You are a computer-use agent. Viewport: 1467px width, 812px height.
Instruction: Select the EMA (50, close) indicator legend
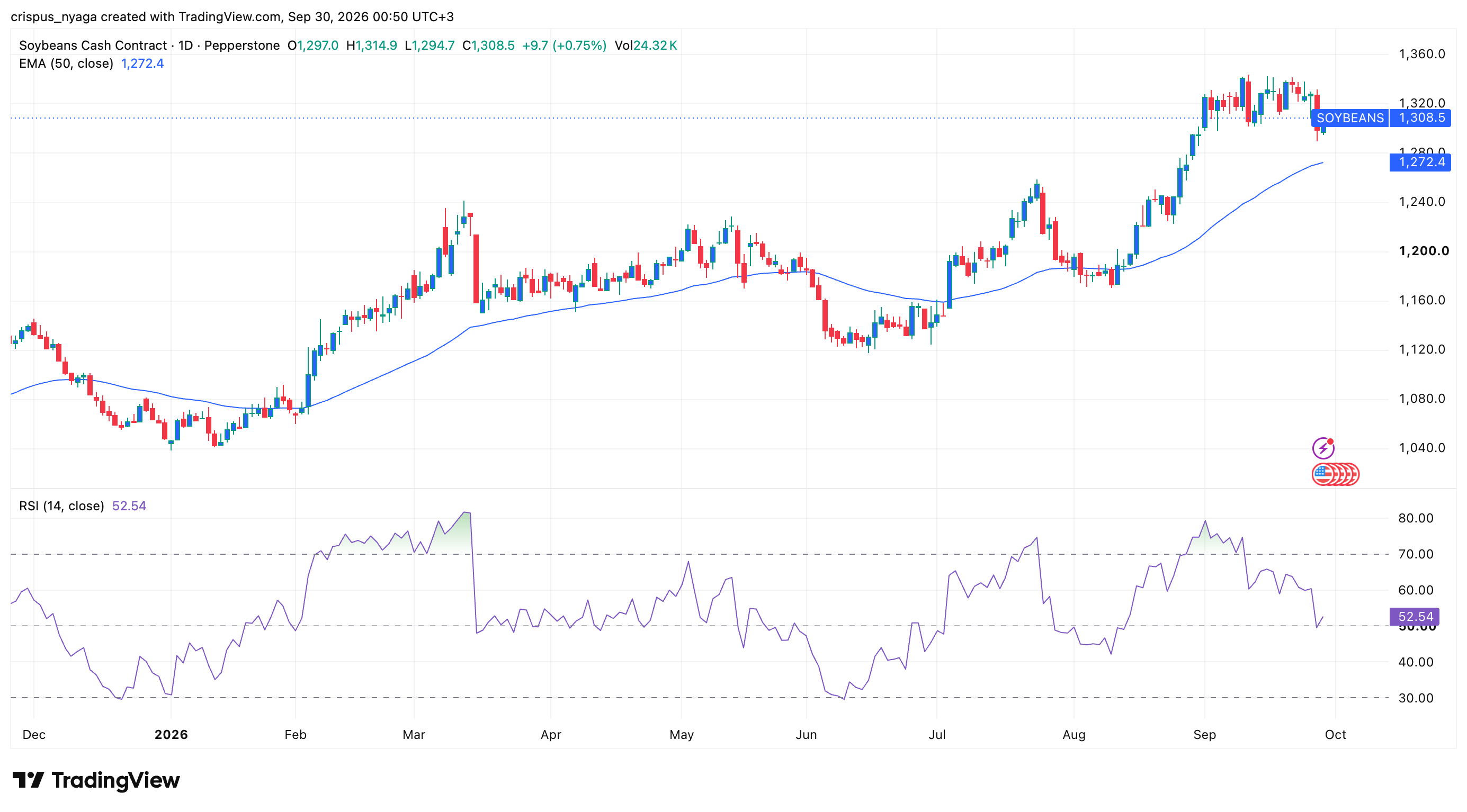pyautogui.click(x=66, y=64)
